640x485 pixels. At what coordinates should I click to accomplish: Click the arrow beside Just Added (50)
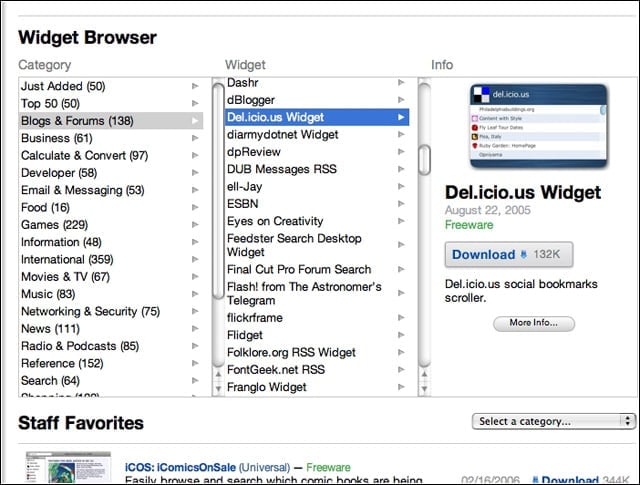(195, 86)
